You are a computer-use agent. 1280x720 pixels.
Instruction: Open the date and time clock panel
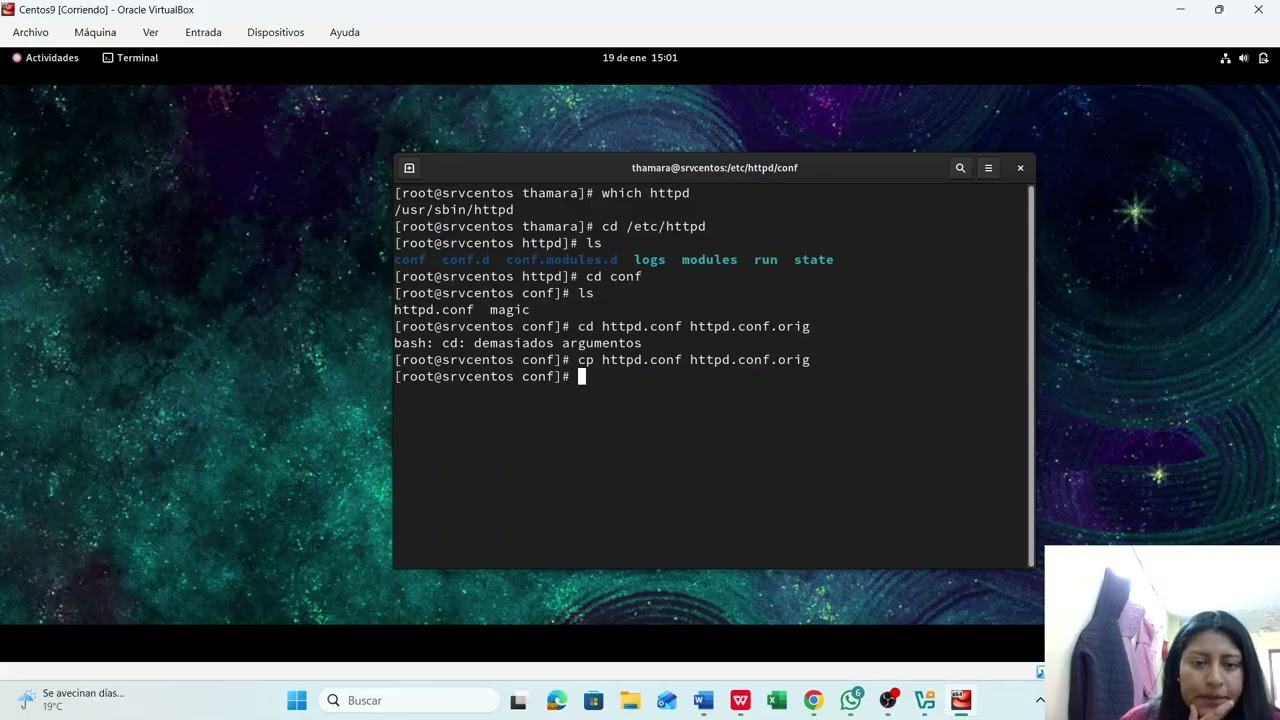[640, 58]
